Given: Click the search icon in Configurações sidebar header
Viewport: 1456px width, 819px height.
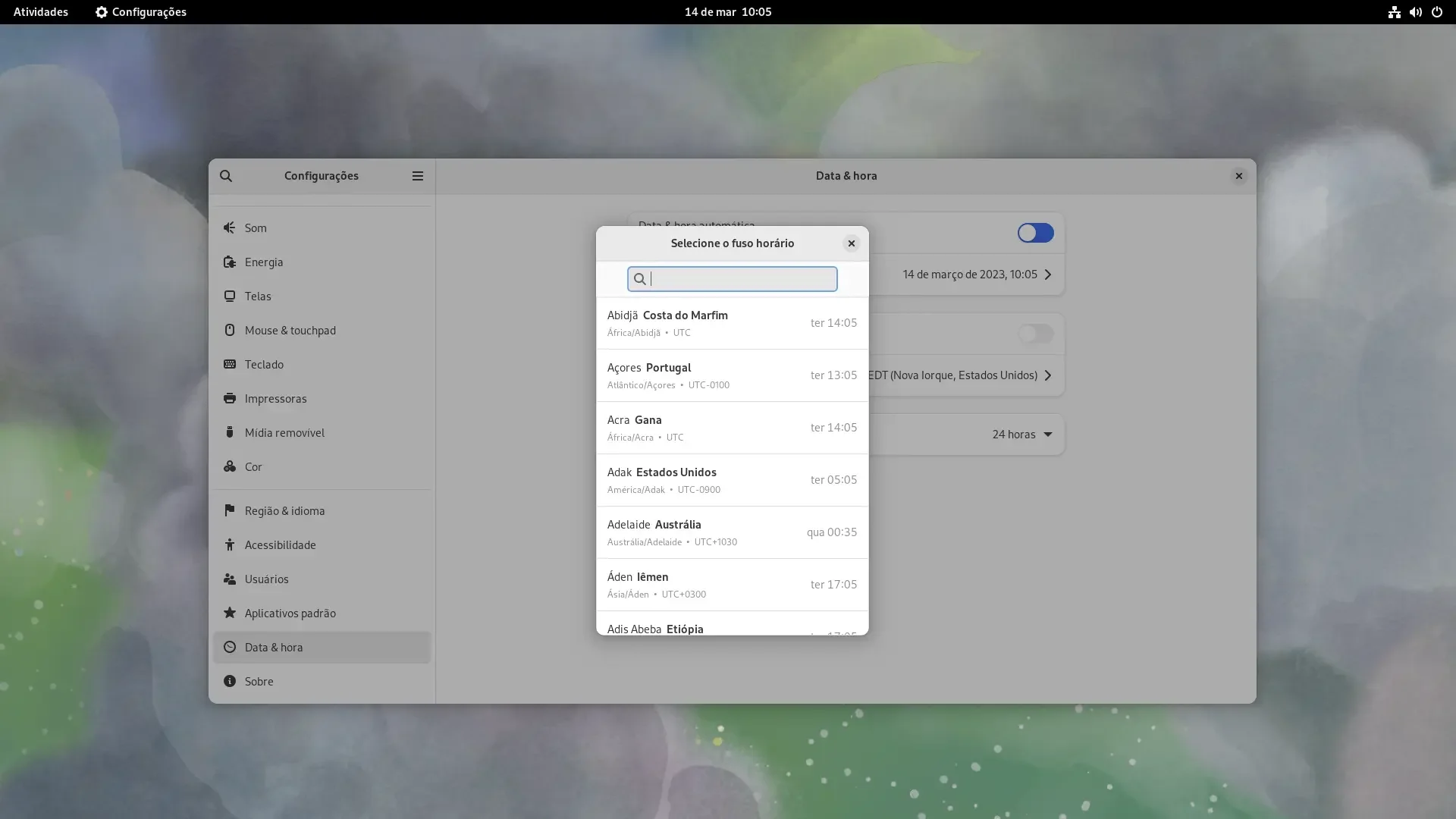Looking at the screenshot, I should point(226,176).
